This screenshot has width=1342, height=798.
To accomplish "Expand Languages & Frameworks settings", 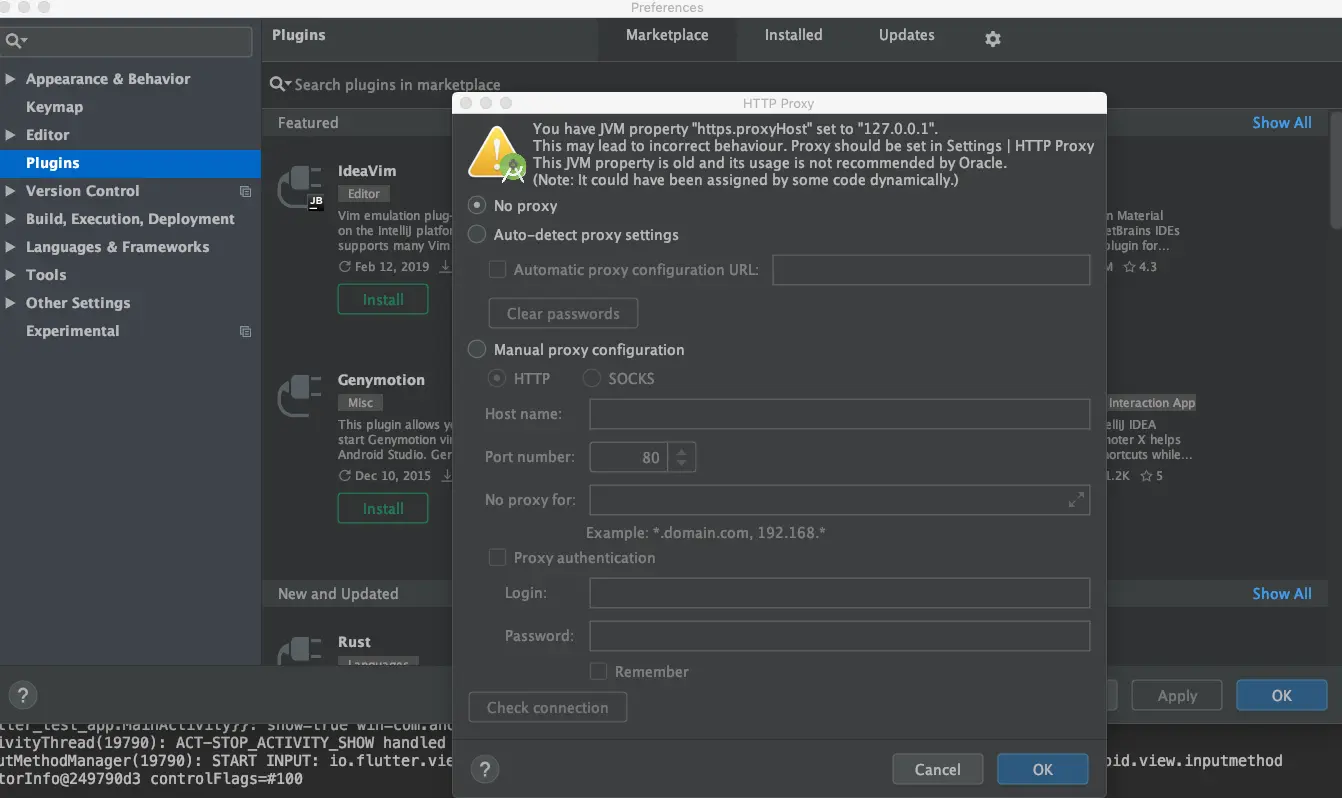I will tap(10, 247).
